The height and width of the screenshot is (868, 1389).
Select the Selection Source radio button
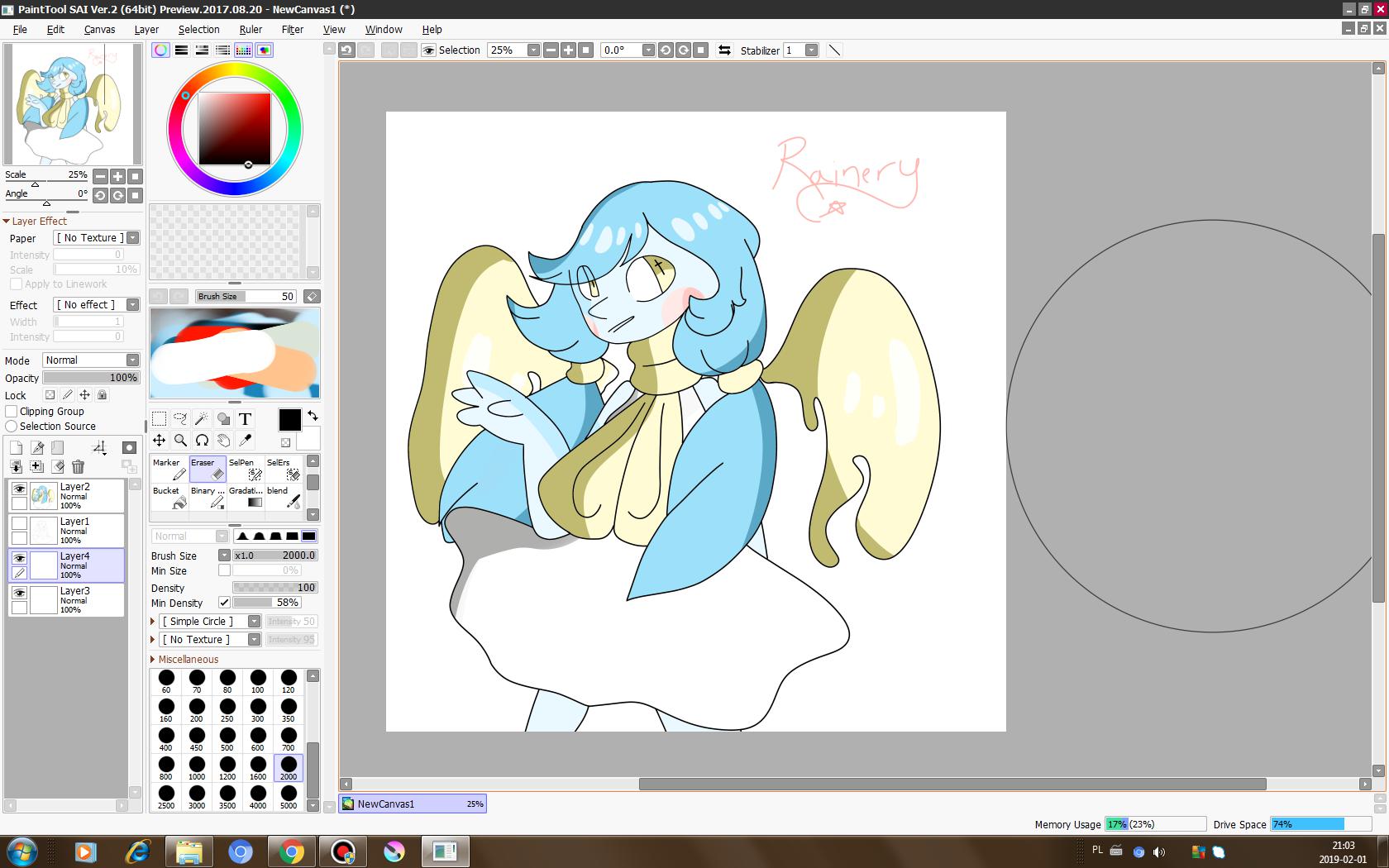(x=12, y=426)
